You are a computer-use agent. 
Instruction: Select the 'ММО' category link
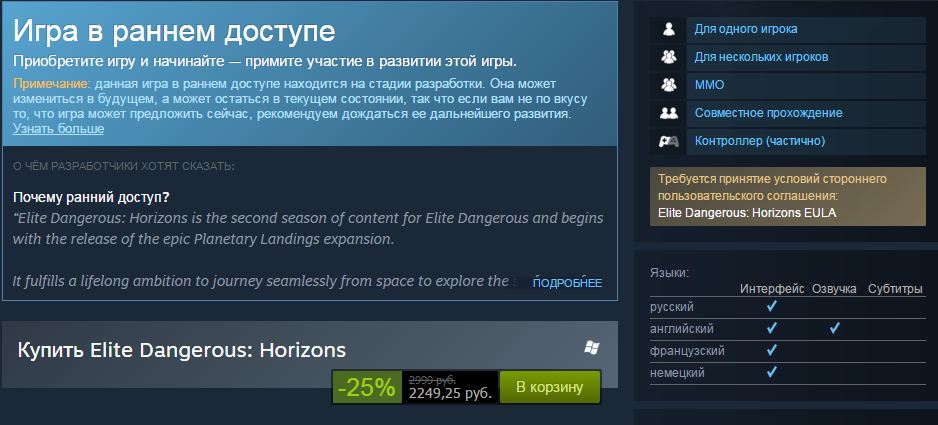click(709, 85)
